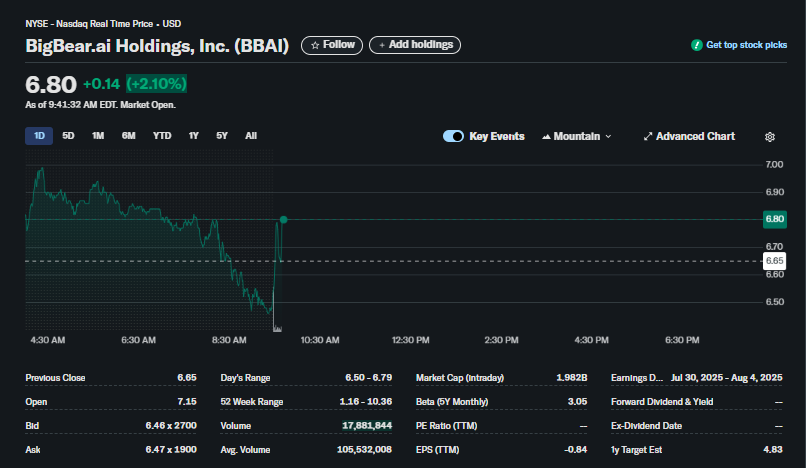806x468 pixels.
Task: Click the Earnings Date Jul 30, 2025 - Aug 4, 2025
Action: click(x=726, y=377)
